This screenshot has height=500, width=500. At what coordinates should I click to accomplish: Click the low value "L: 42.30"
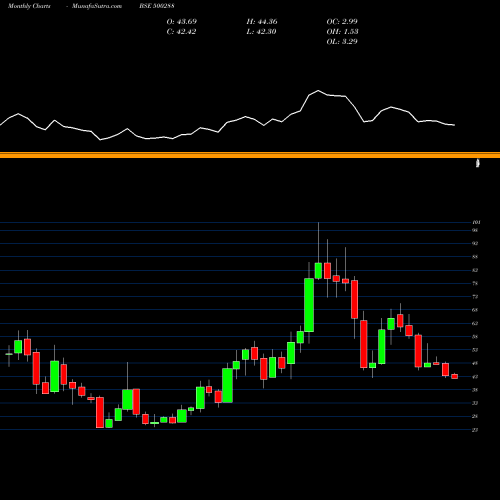[x=261, y=31]
